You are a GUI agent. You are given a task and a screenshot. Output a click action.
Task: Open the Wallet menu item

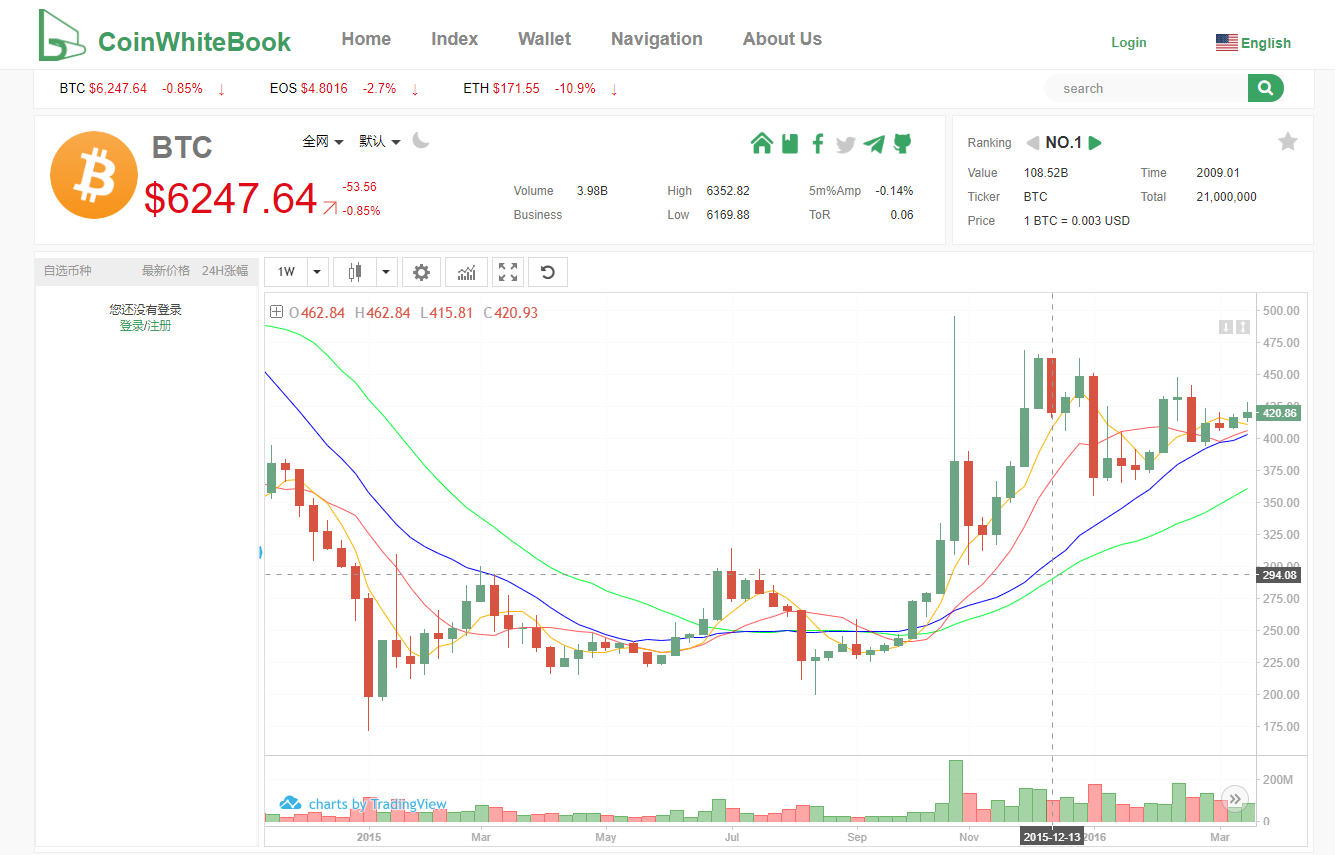[x=544, y=39]
